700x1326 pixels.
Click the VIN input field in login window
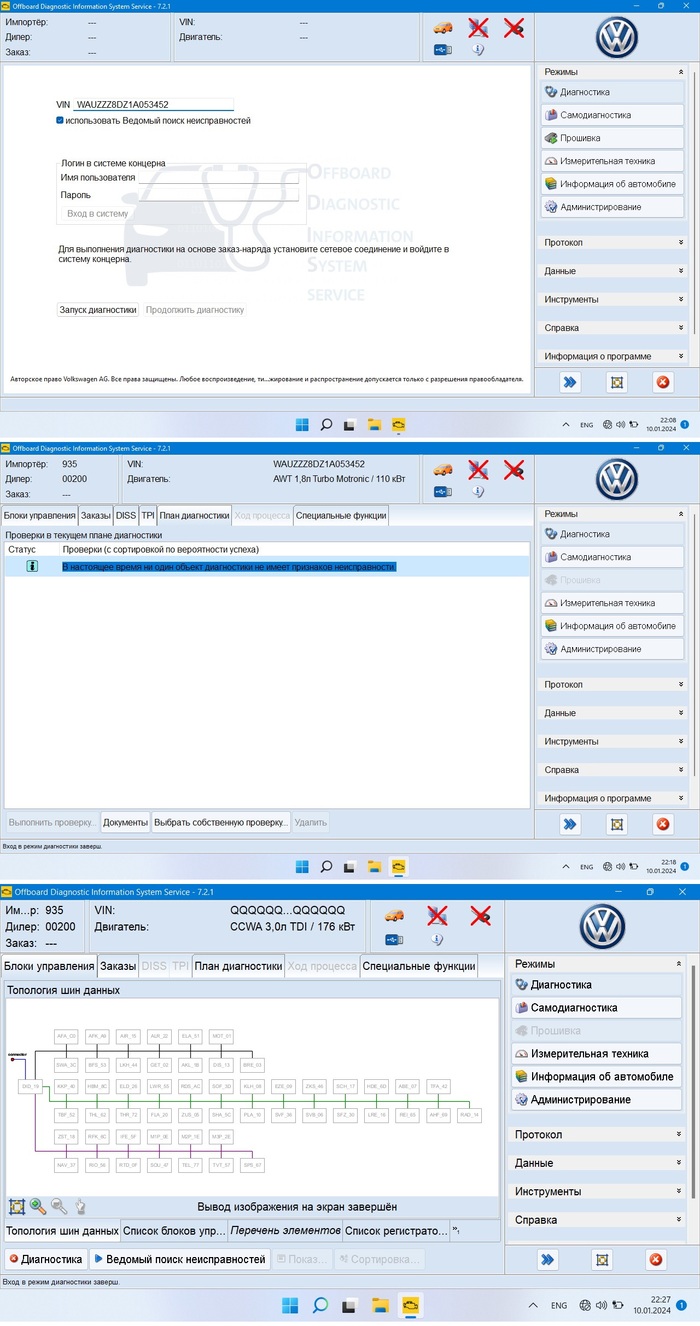(x=153, y=104)
